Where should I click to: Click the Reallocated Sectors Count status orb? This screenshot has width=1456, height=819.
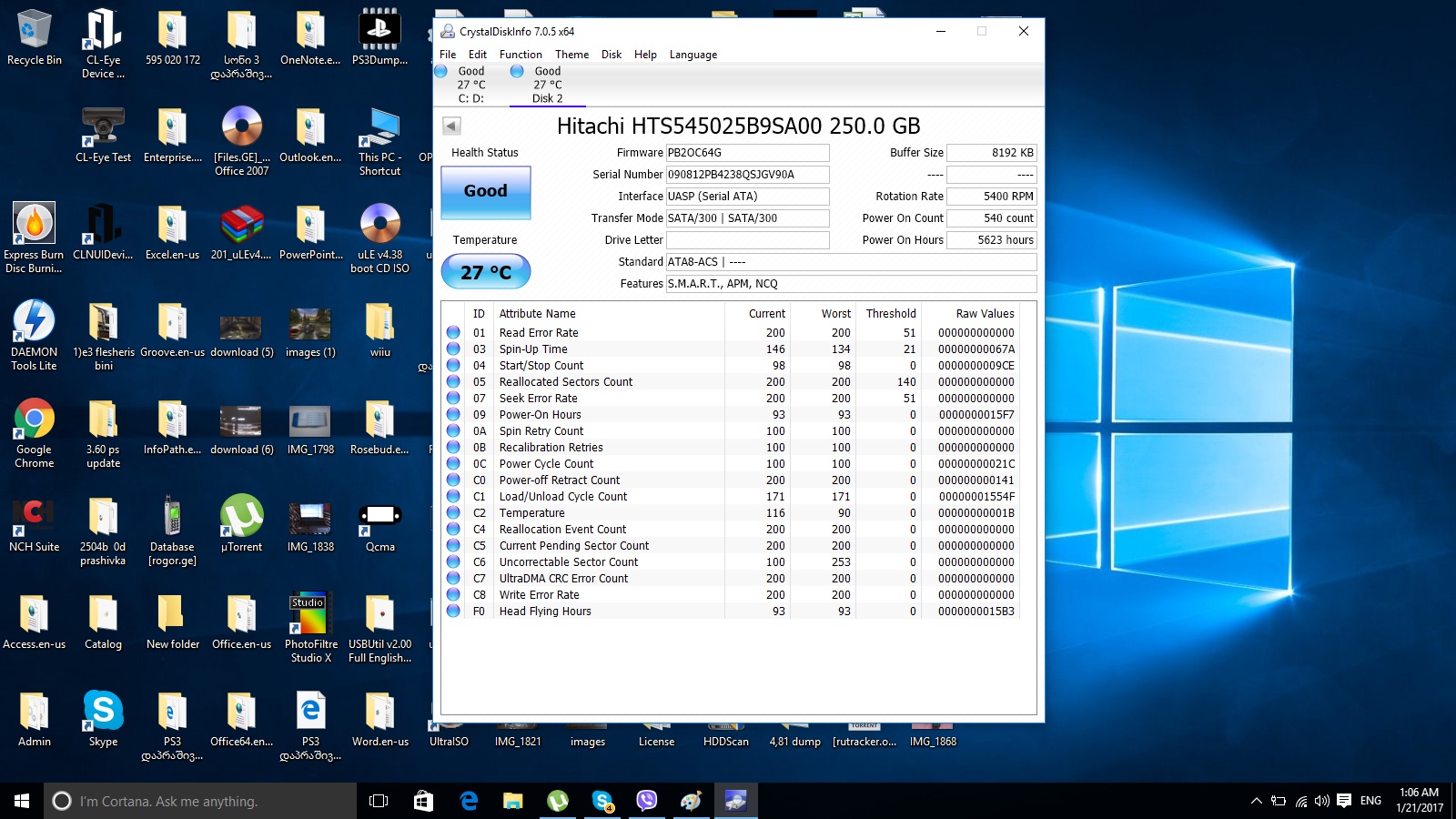click(x=453, y=382)
